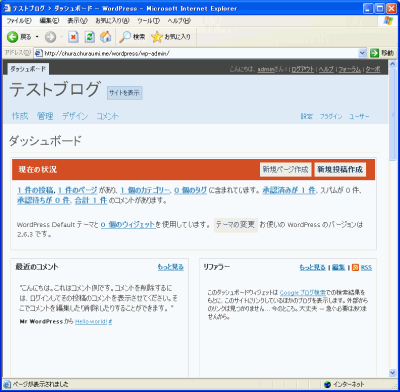This screenshot has width=400, height=392.
Task: Click the browser Back arrow icon
Action: point(13,37)
